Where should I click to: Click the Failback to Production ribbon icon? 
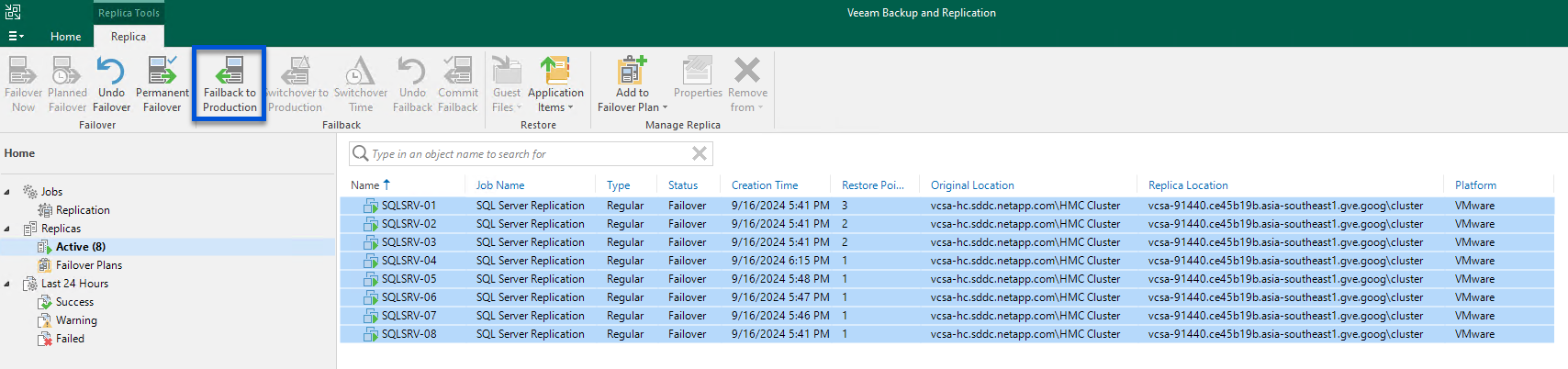click(230, 72)
